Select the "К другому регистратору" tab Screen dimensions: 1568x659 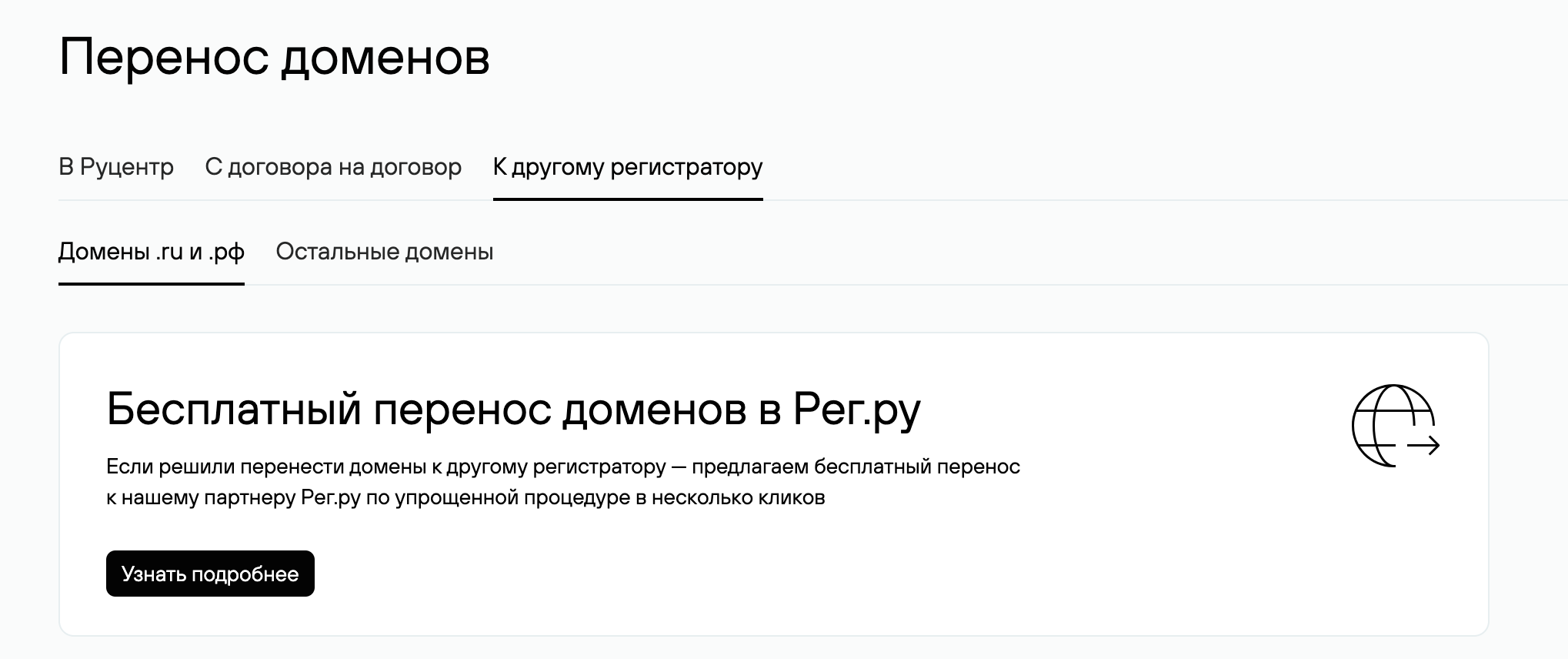(628, 167)
